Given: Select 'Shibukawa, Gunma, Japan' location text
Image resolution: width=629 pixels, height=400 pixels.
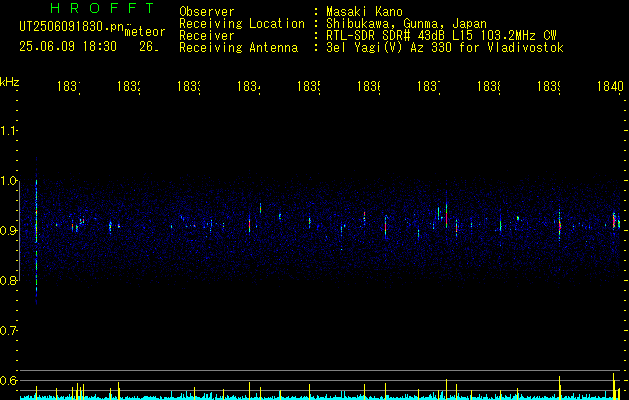Looking at the screenshot, I should [x=406, y=24].
